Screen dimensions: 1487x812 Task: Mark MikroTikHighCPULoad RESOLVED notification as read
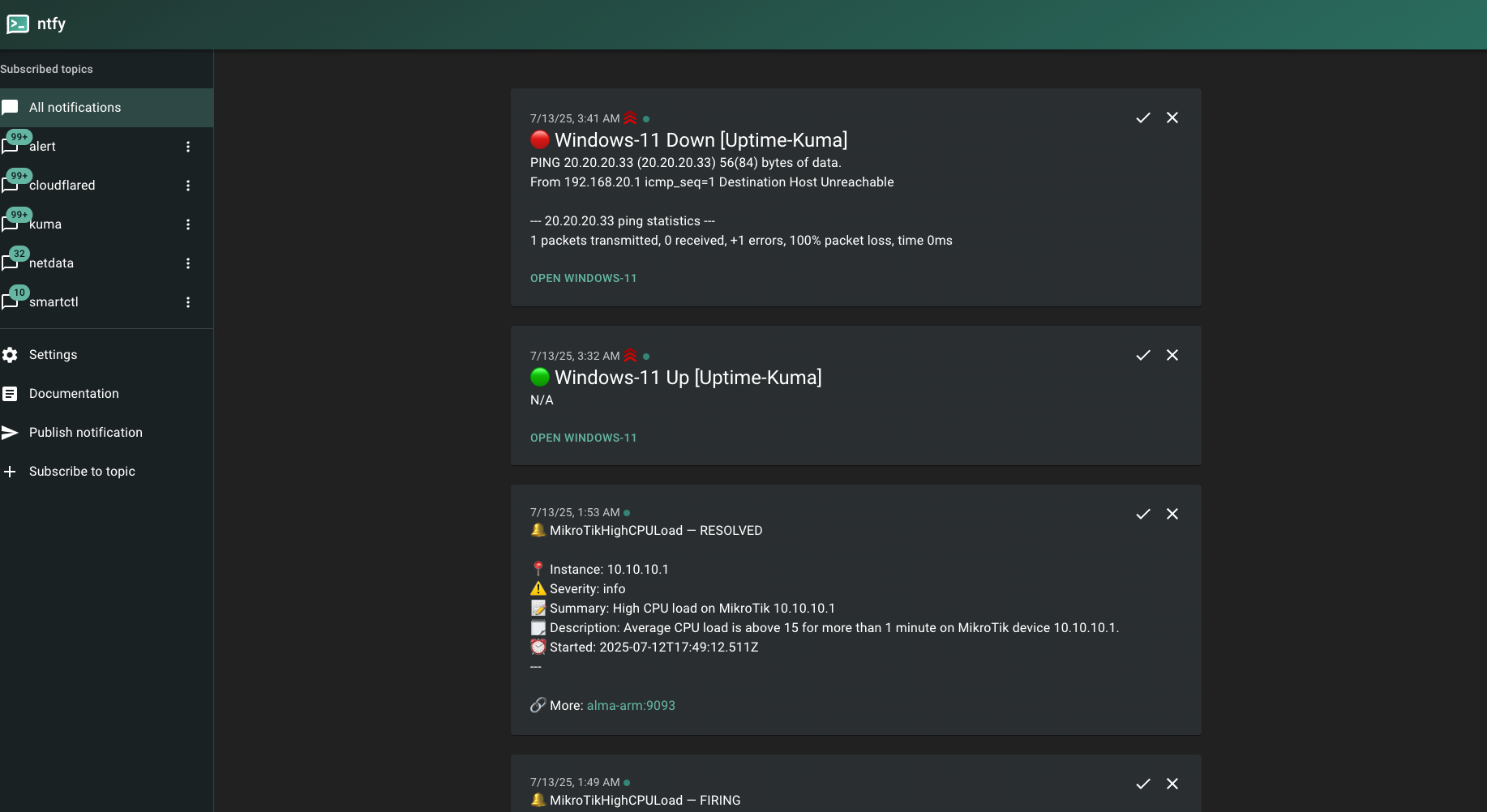click(x=1143, y=514)
